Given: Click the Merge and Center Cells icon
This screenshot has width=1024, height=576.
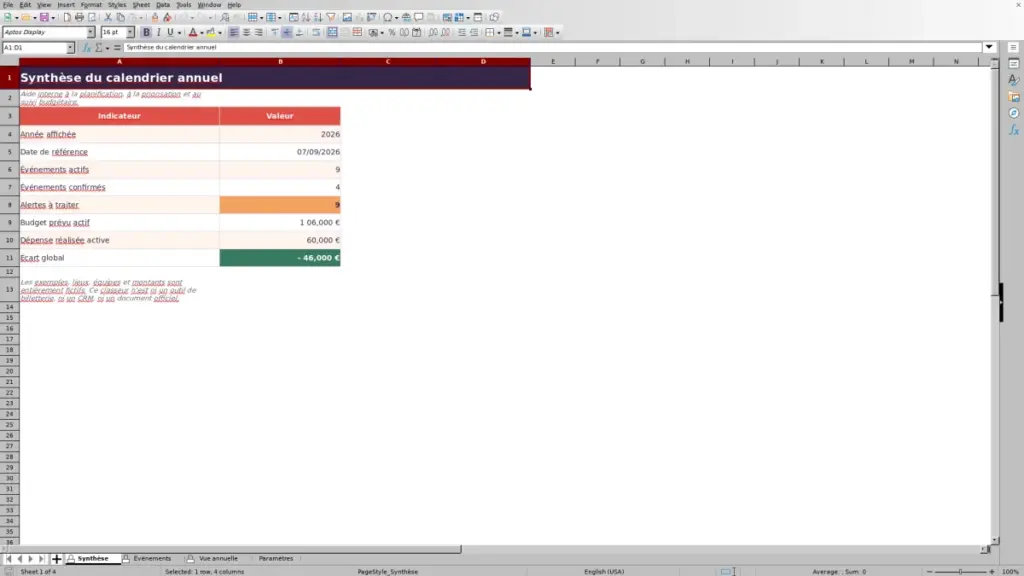Looking at the screenshot, I should coord(332,33).
